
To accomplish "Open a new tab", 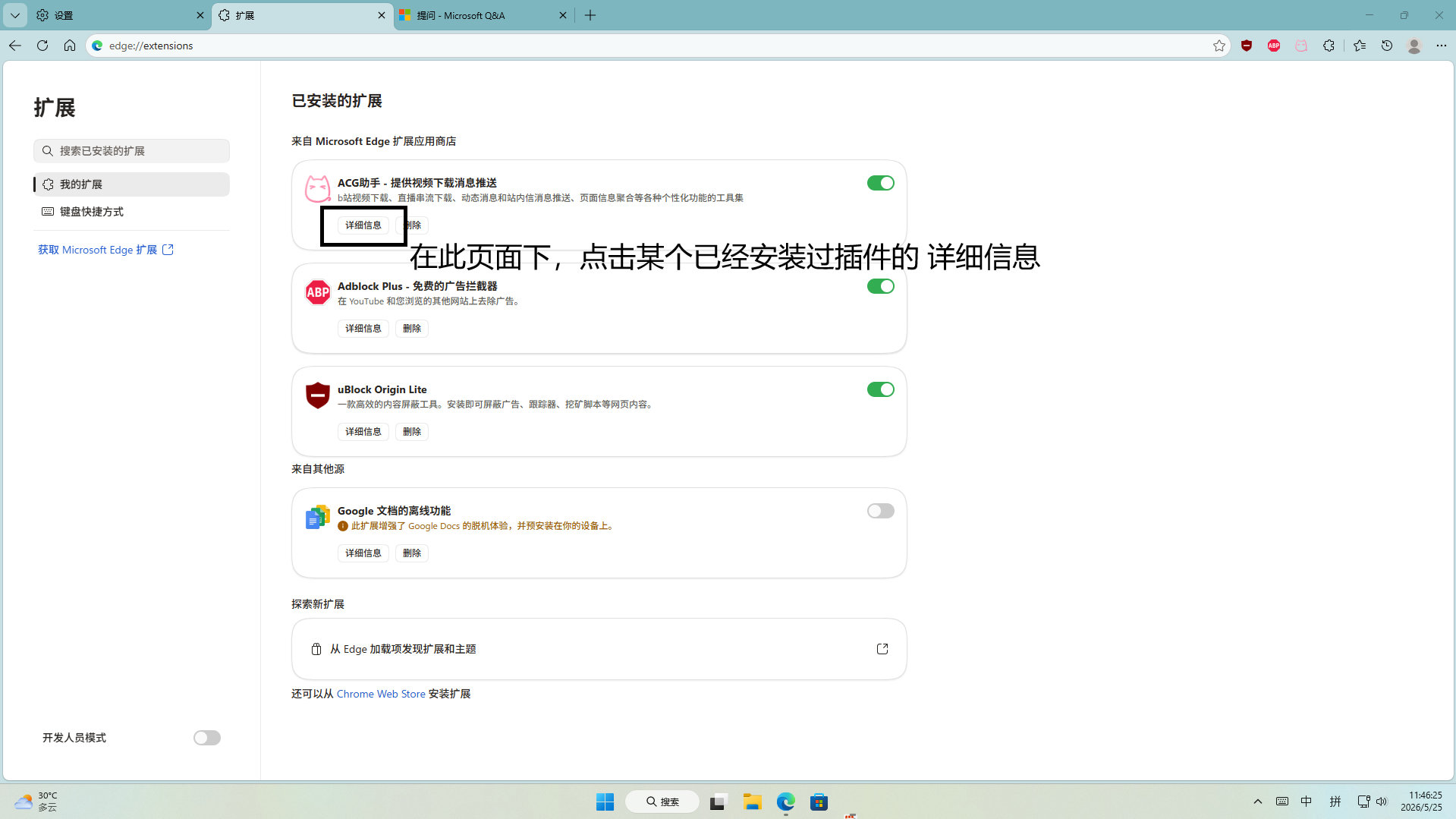I will [590, 15].
